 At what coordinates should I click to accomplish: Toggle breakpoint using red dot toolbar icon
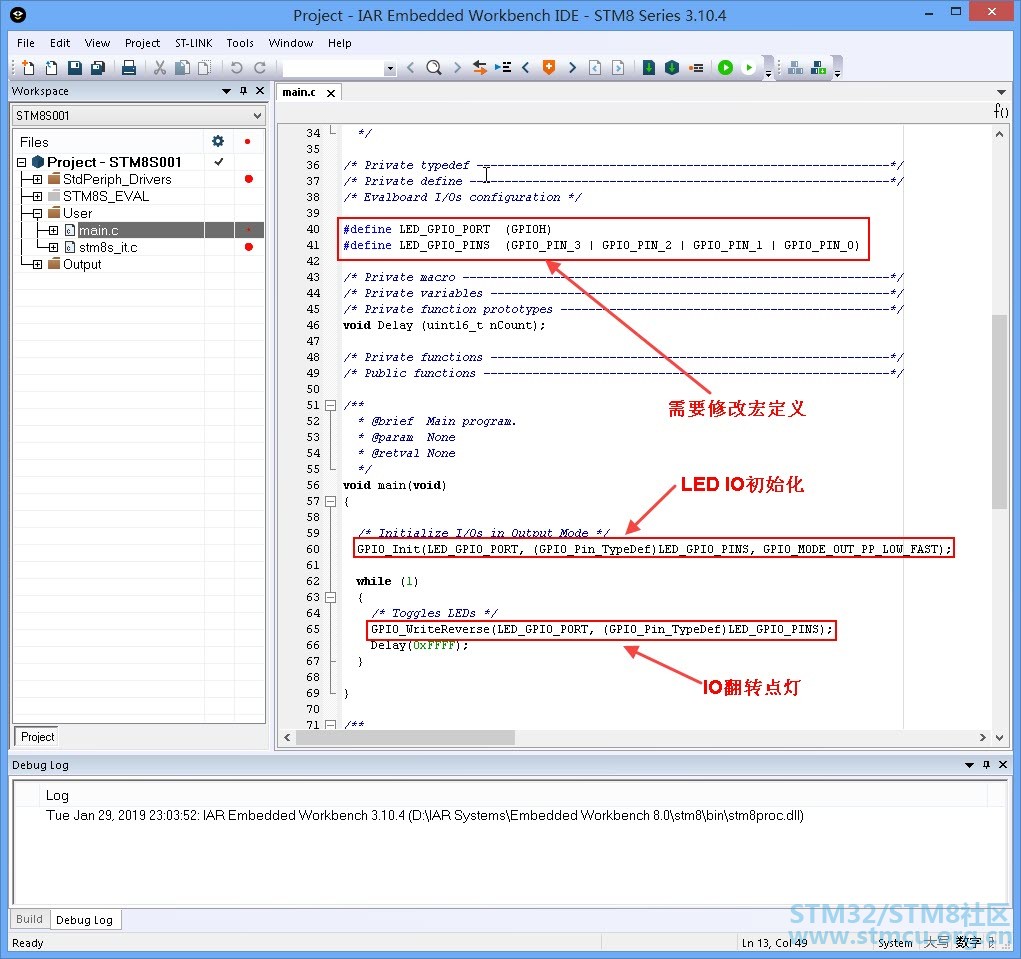click(696, 68)
